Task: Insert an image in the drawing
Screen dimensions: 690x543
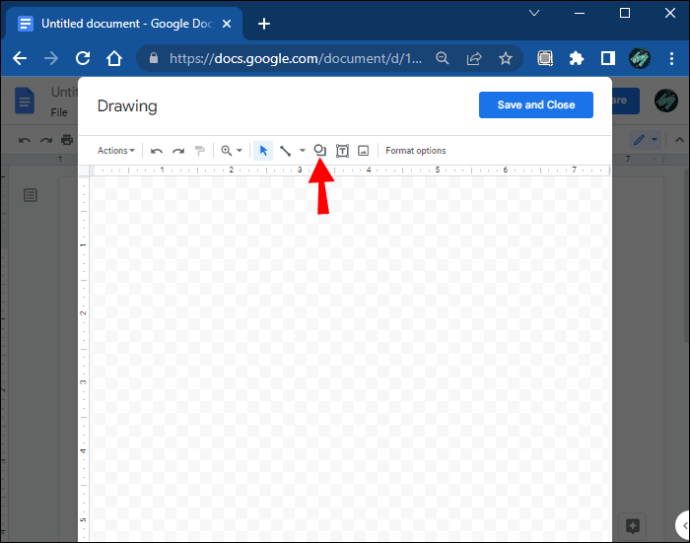Action: coord(363,150)
